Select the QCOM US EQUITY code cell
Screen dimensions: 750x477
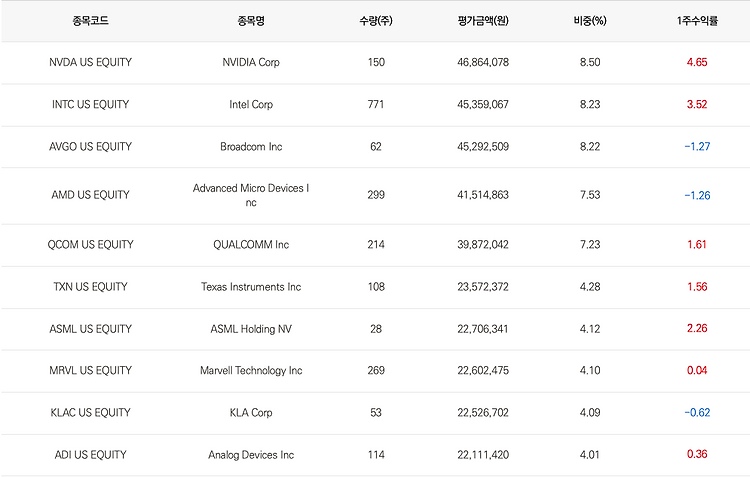click(x=90, y=244)
